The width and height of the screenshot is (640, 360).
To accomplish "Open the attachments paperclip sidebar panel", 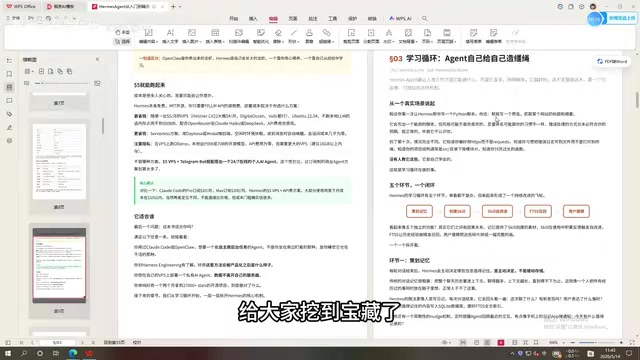I will tap(9, 114).
